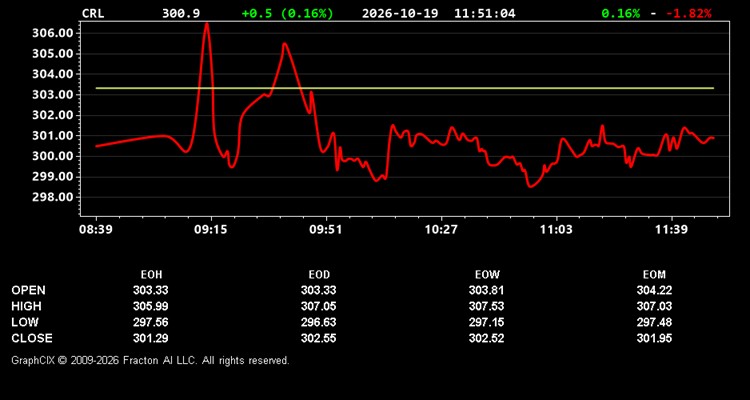Click the EOM open value 304.22
Image resolution: width=750 pixels, height=400 pixels.
click(x=654, y=290)
